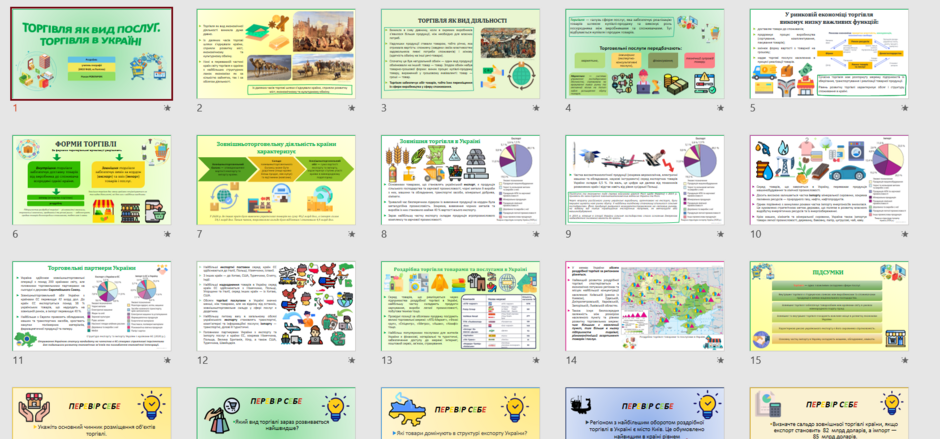Screen dimensions: 940x439
Task: Click the transition star icon under slide 14
Action: tap(721, 360)
